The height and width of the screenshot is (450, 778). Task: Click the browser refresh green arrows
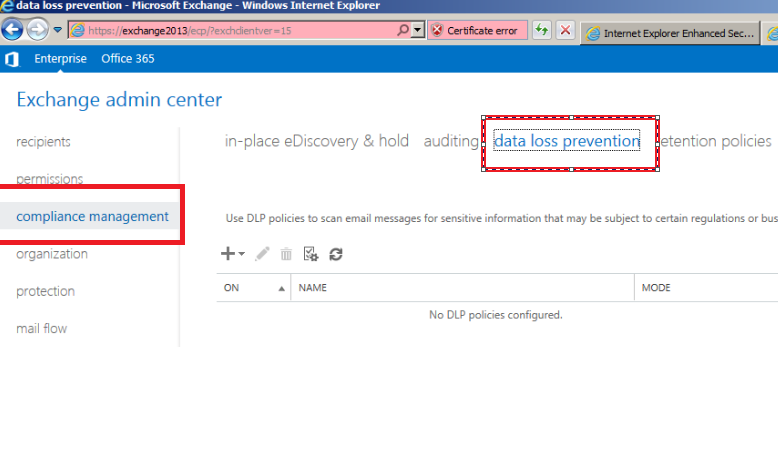pyautogui.click(x=542, y=31)
